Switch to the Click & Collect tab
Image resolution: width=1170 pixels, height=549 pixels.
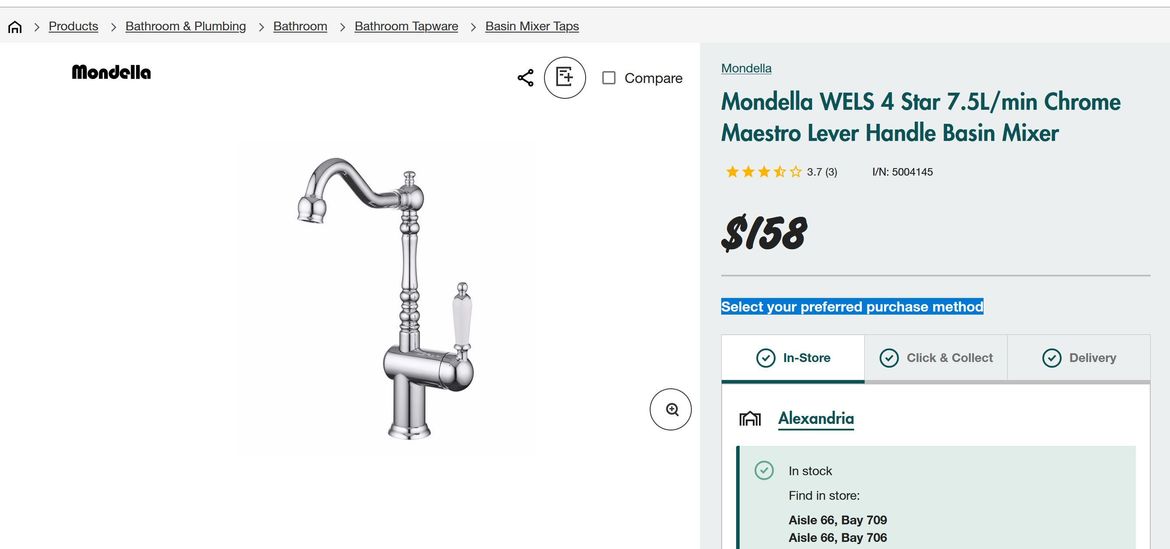point(936,358)
